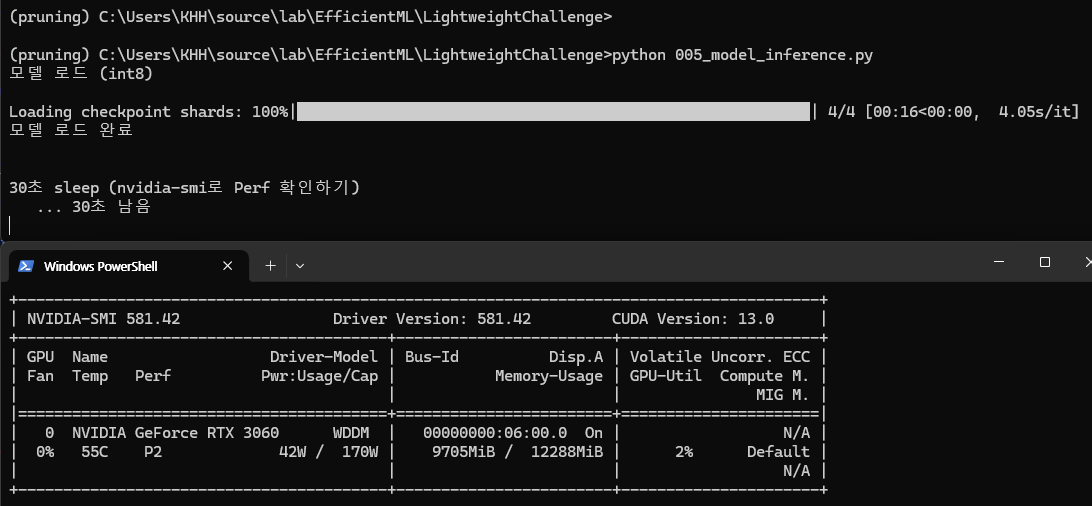The width and height of the screenshot is (1092, 506).
Task: Select the Windows PowerShell tab title
Action: 100,267
